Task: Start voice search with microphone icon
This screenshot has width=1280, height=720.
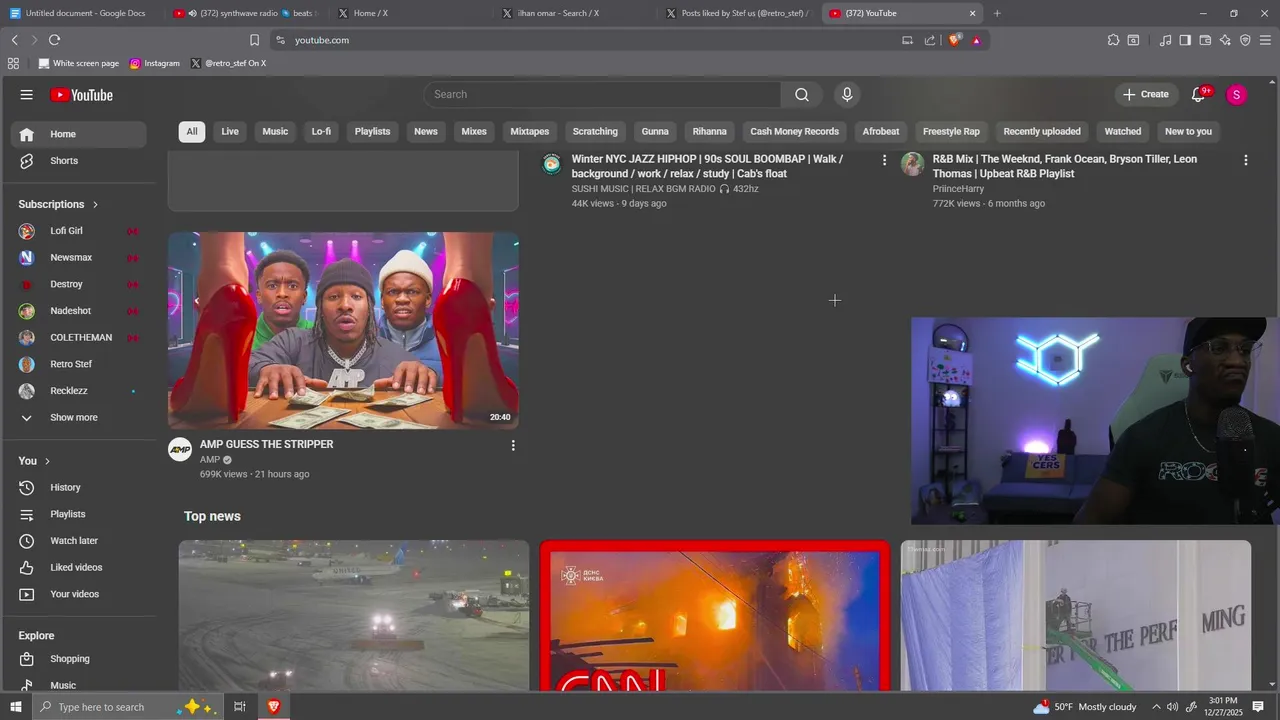Action: click(x=847, y=94)
